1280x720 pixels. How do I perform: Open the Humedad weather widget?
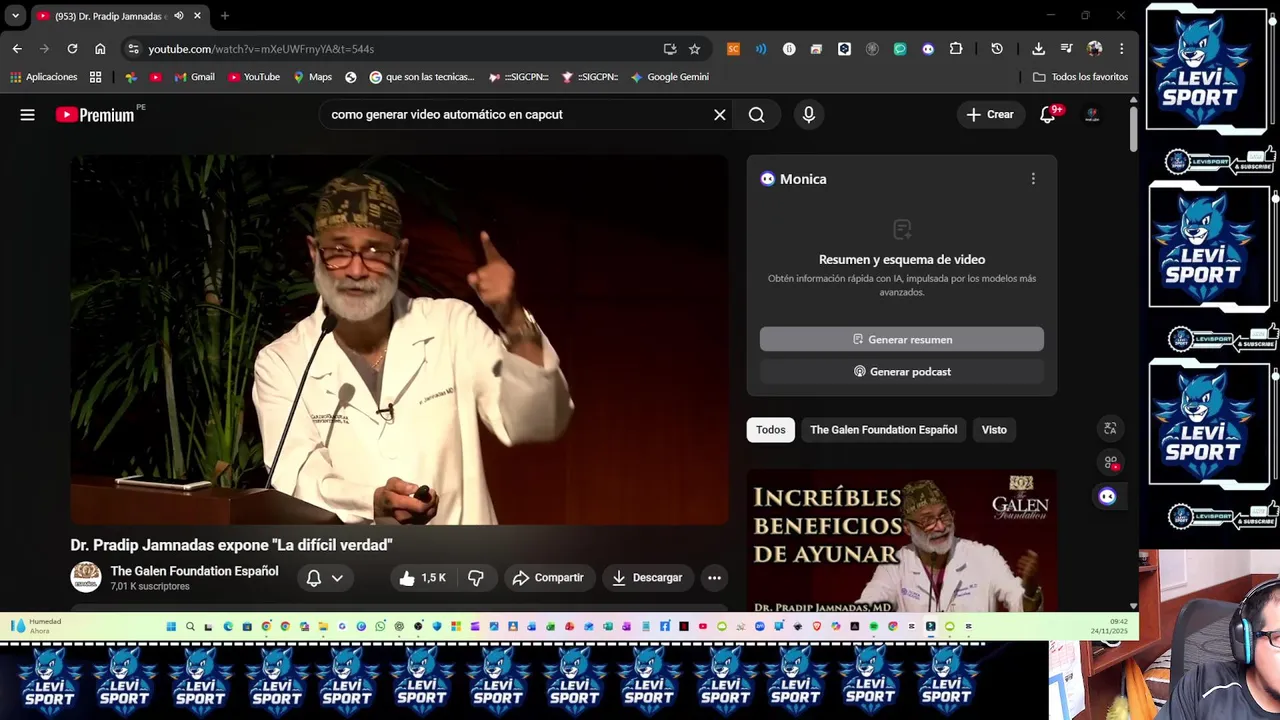(x=36, y=626)
